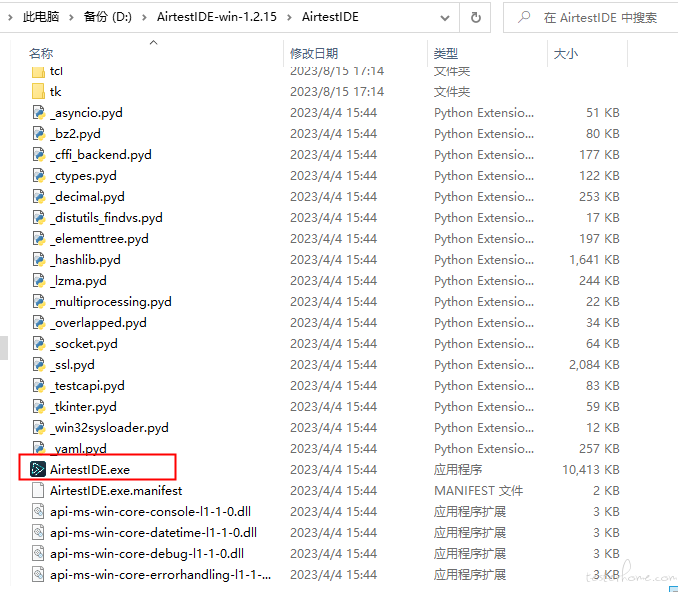Viewport: 678px width, 592px height.
Task: Click the _win32sysloader.pyd file icon
Action: (38, 427)
